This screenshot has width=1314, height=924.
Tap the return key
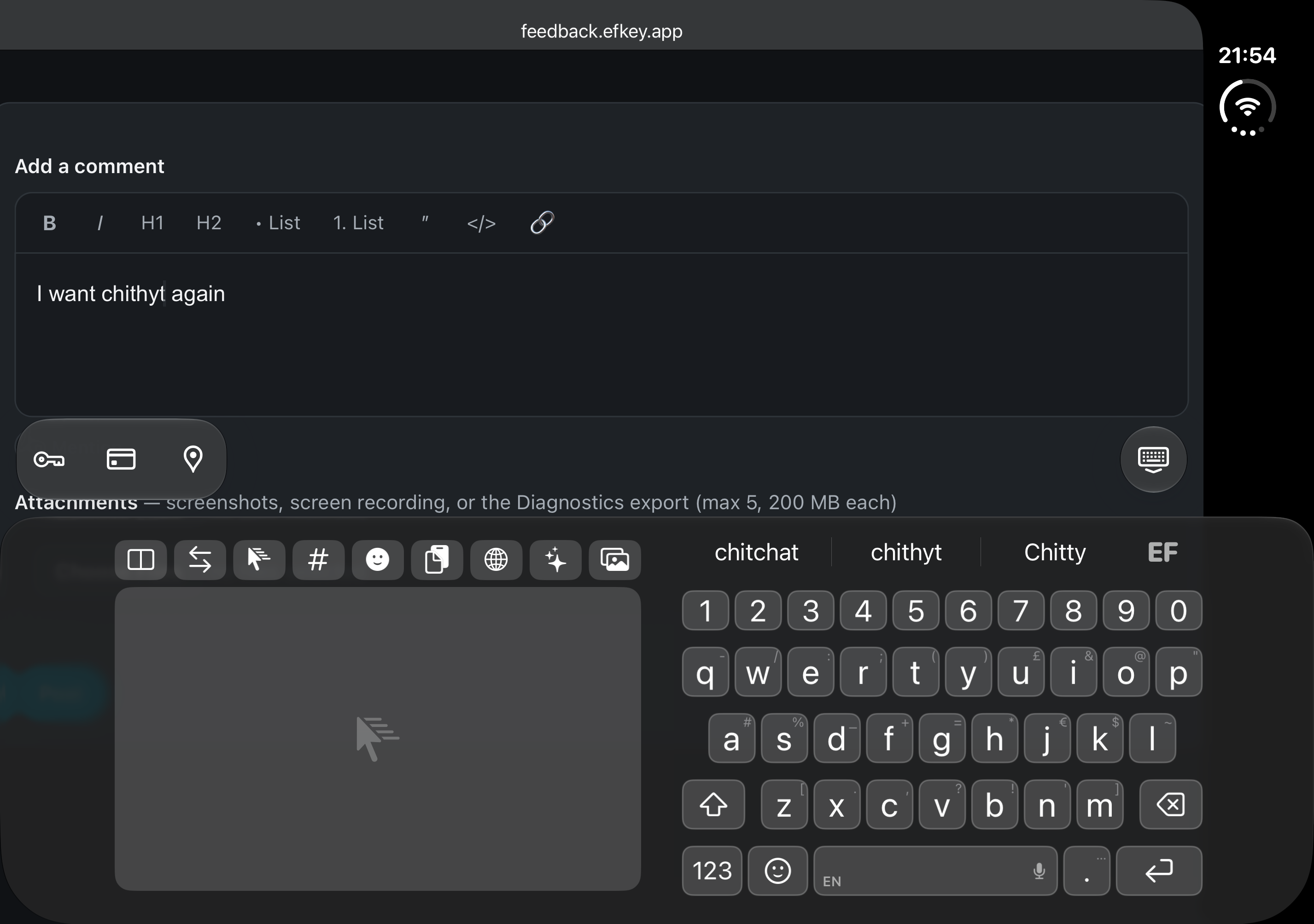click(x=1159, y=871)
